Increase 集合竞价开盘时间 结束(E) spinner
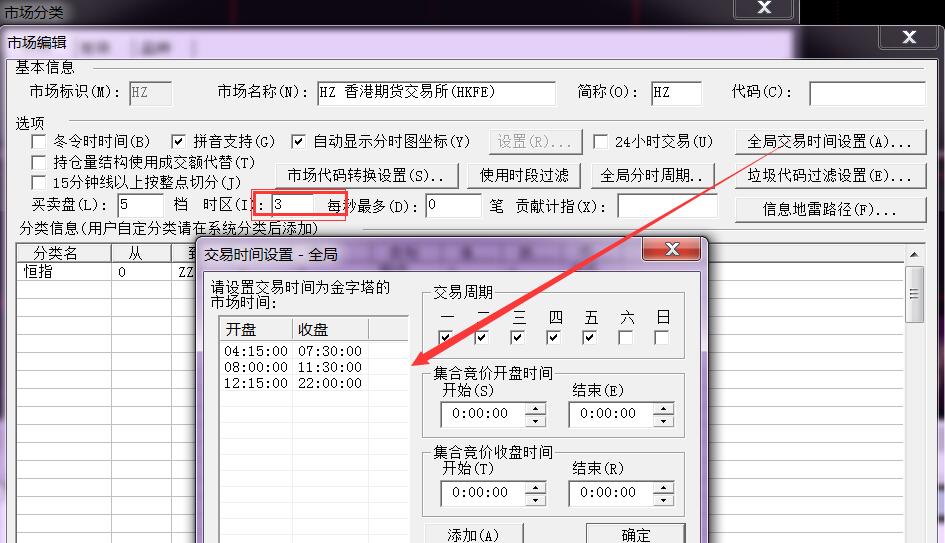This screenshot has height=543, width=945. click(663, 408)
